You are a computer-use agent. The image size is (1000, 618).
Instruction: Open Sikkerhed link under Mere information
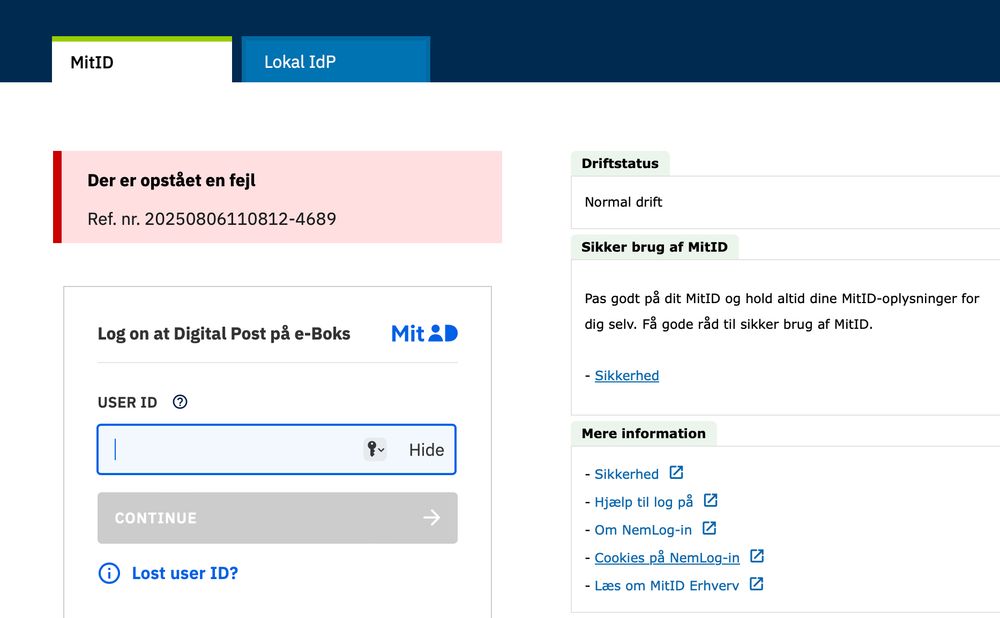[x=626, y=474]
